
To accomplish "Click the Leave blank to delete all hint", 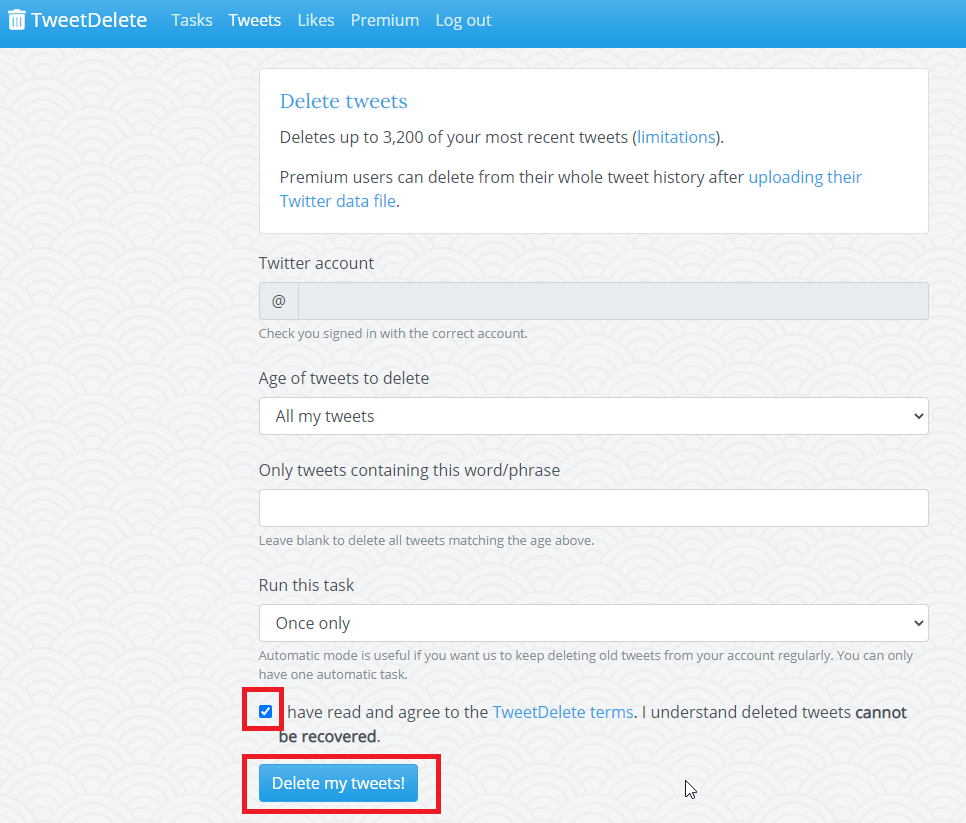I will point(426,540).
